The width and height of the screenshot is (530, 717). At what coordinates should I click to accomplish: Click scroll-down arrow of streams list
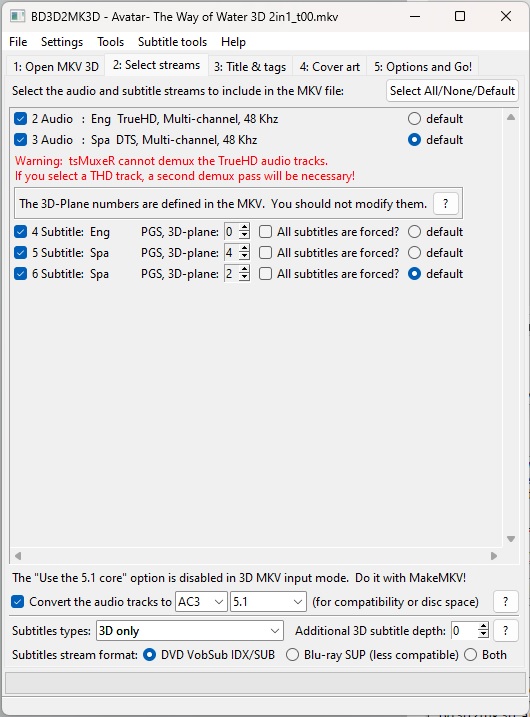coord(511,539)
